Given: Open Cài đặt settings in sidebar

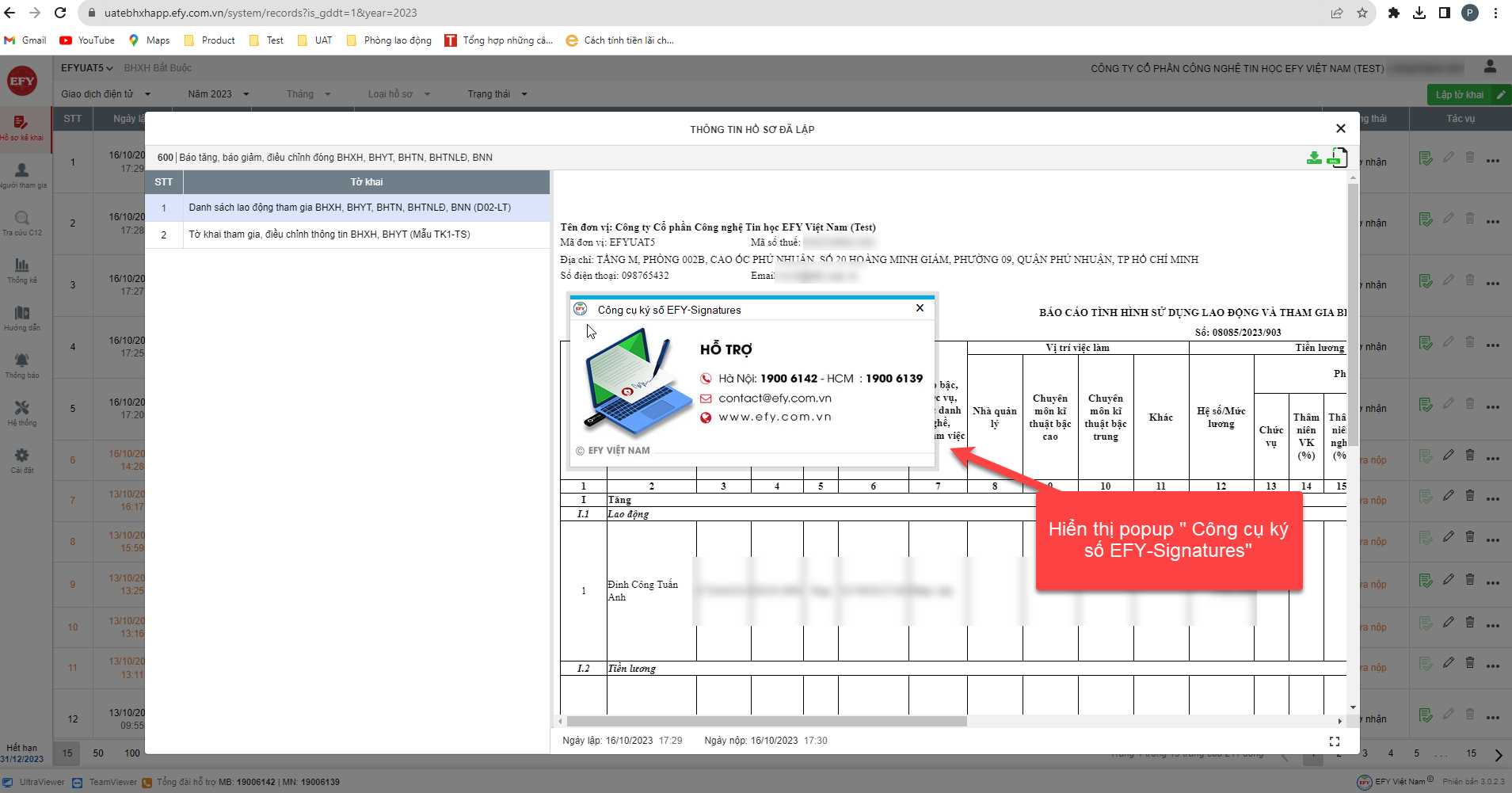Looking at the screenshot, I should (22, 459).
